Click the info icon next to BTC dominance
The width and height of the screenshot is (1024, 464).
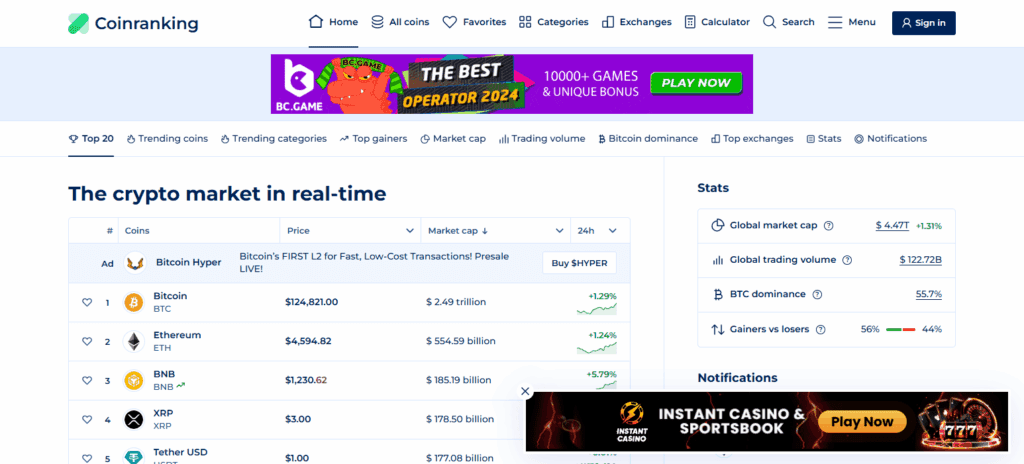817,295
